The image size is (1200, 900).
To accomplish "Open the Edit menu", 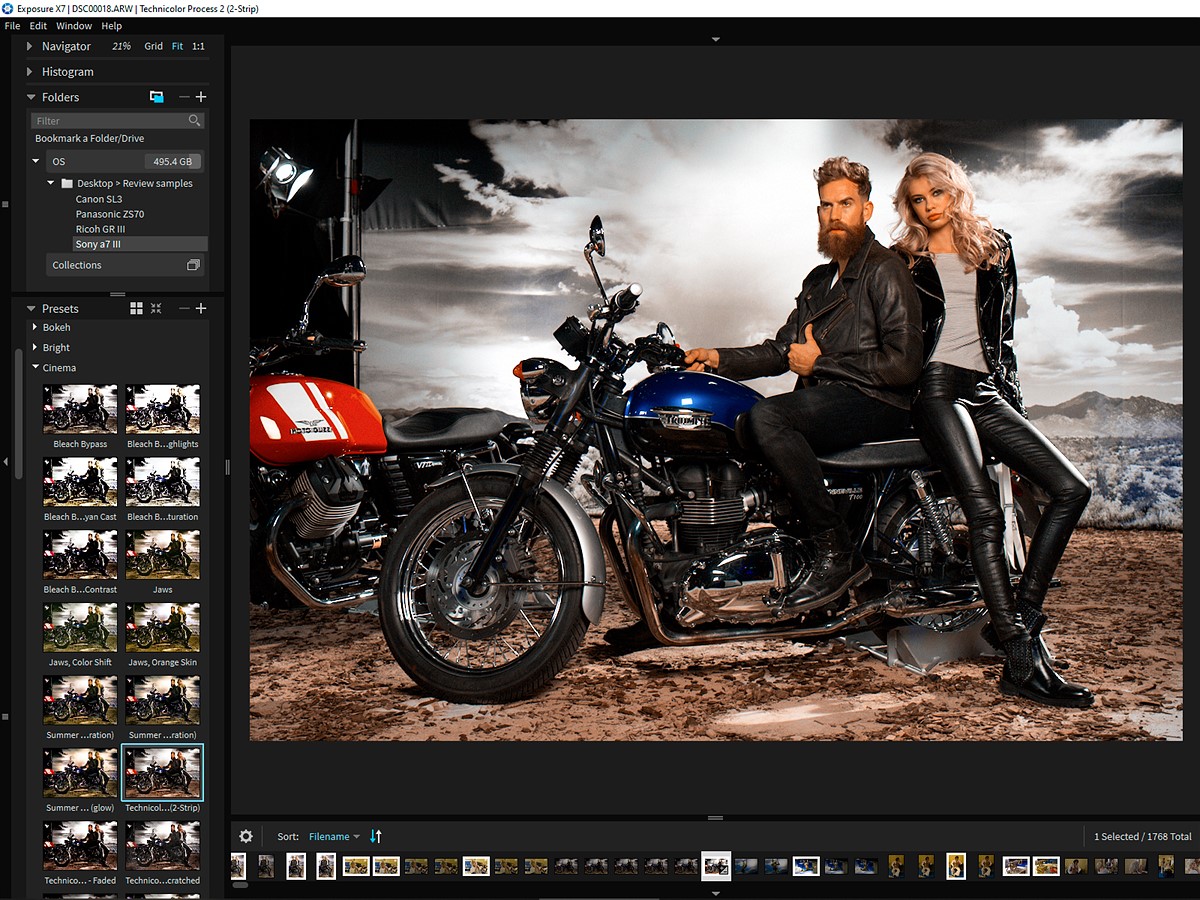I will 38,26.
